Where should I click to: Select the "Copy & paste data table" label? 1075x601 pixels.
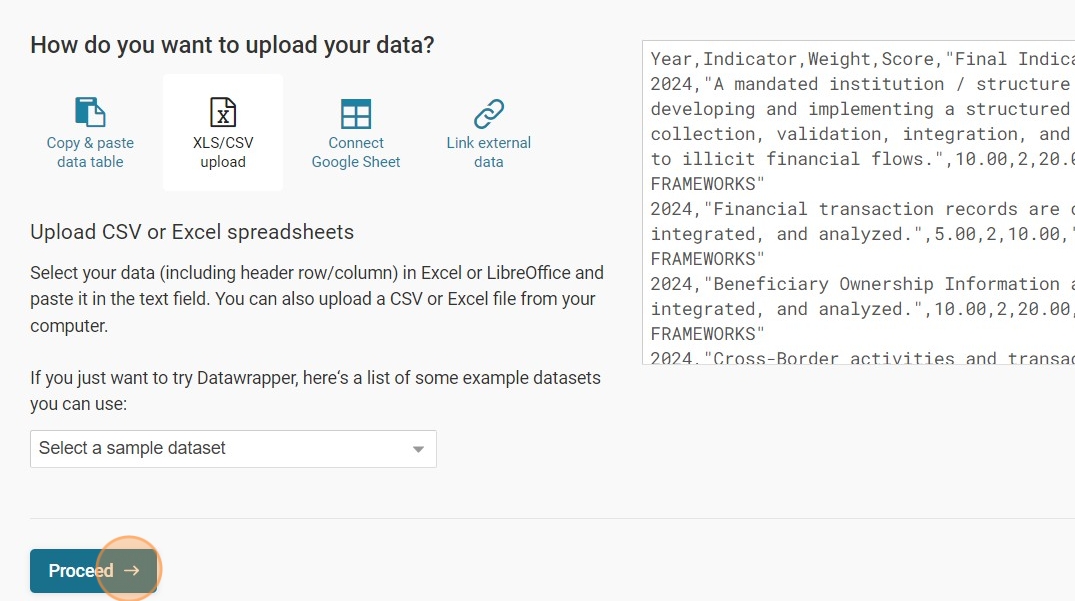[90, 152]
